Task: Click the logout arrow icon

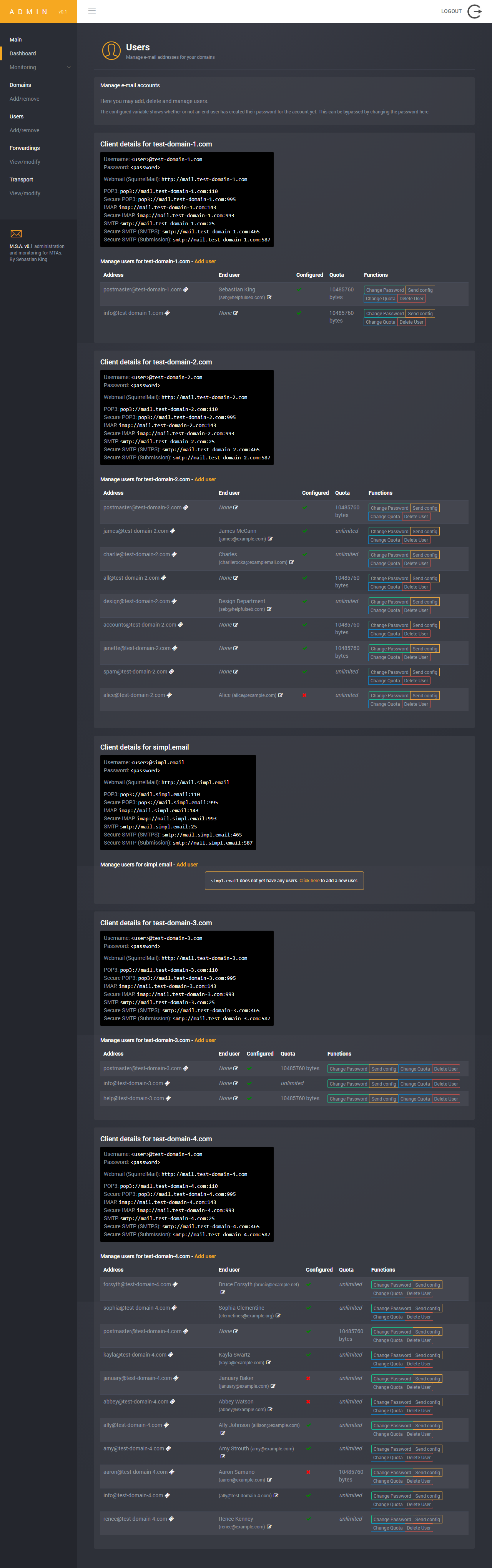Action: [x=474, y=12]
